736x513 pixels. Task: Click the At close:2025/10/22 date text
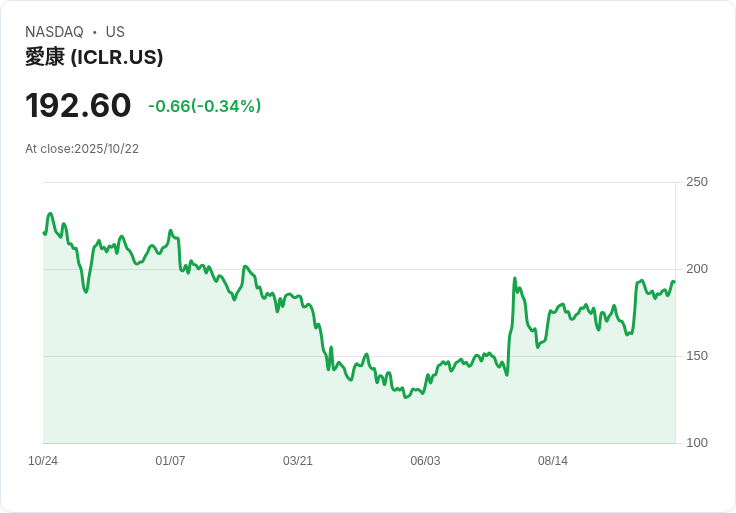click(82, 149)
